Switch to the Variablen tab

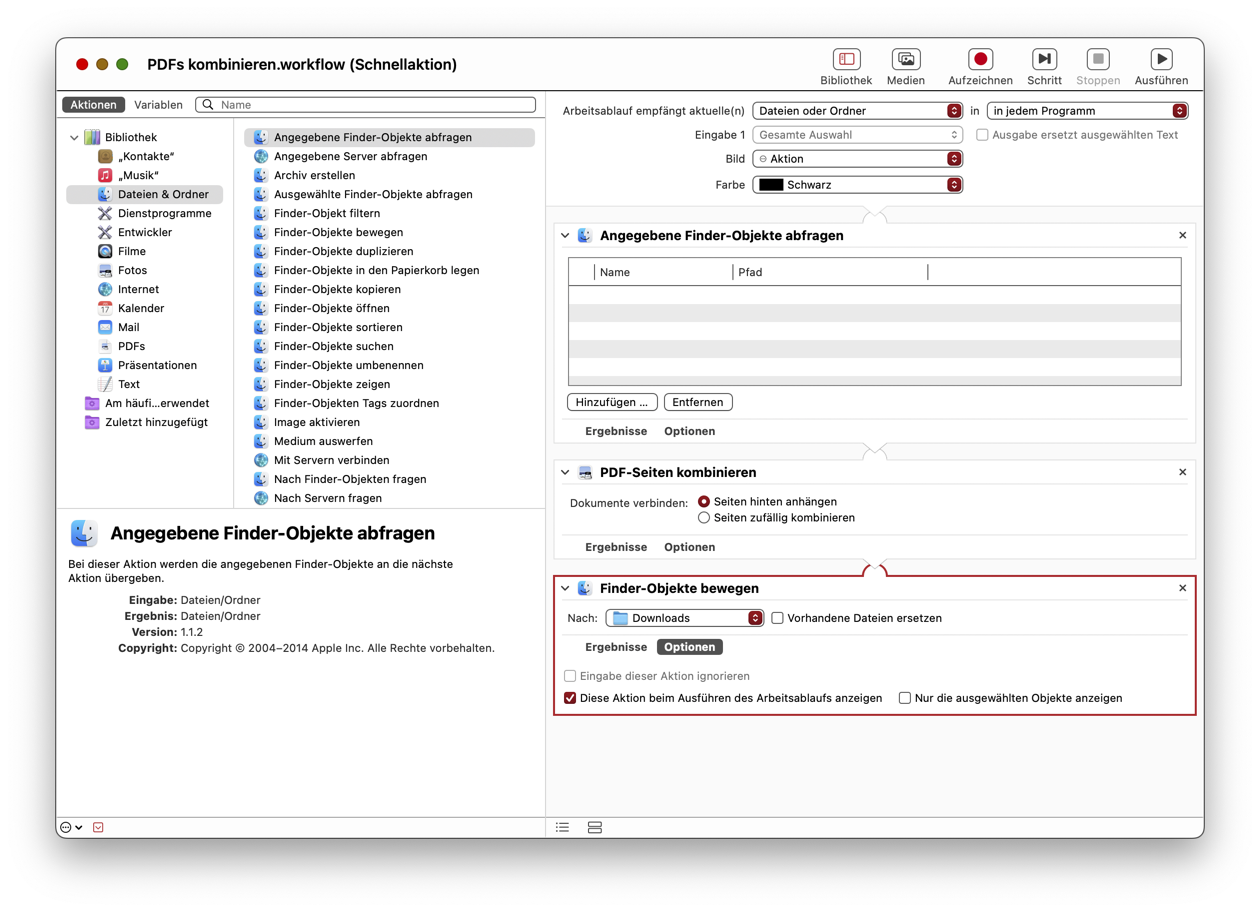[158, 105]
